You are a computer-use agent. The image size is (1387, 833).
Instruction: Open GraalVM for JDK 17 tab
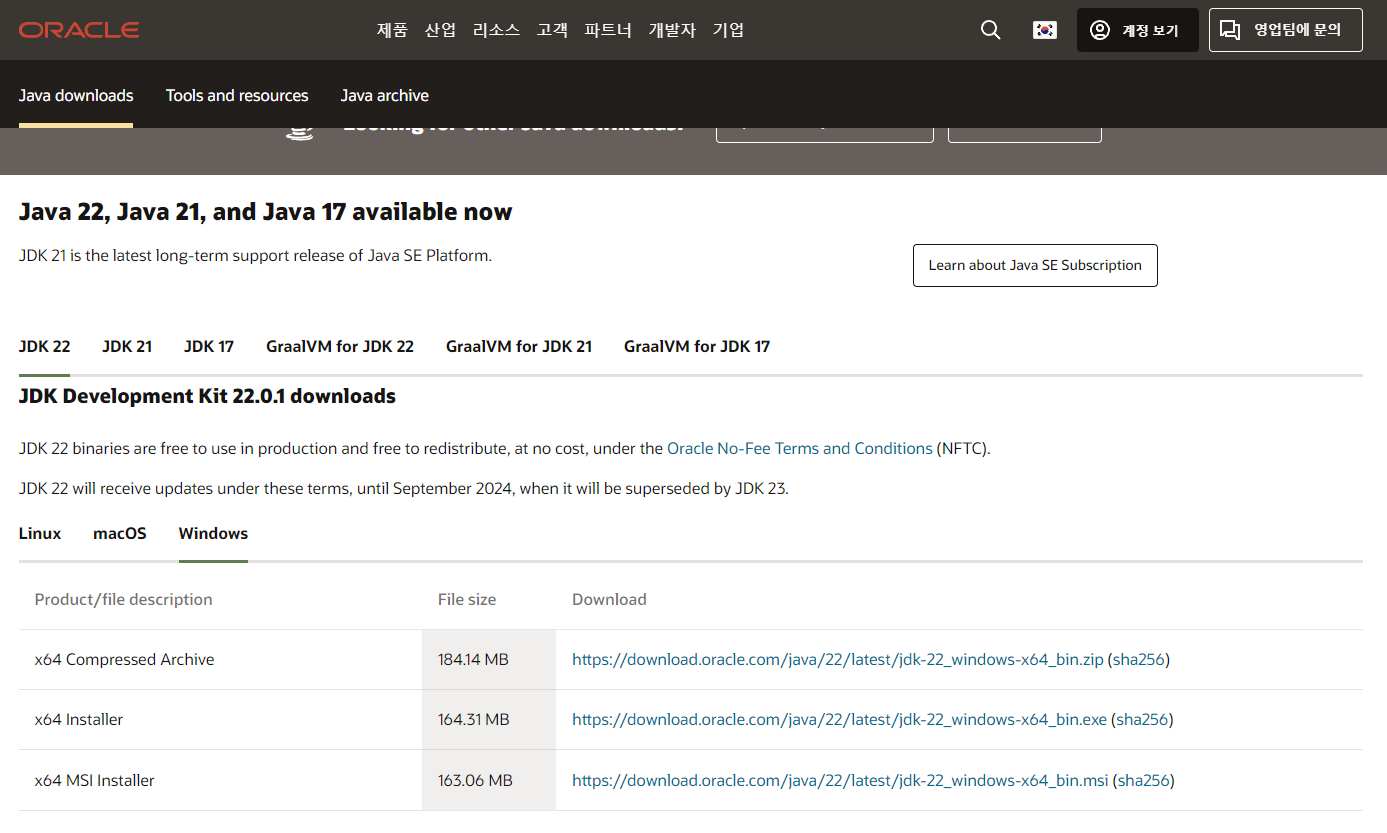(x=697, y=346)
